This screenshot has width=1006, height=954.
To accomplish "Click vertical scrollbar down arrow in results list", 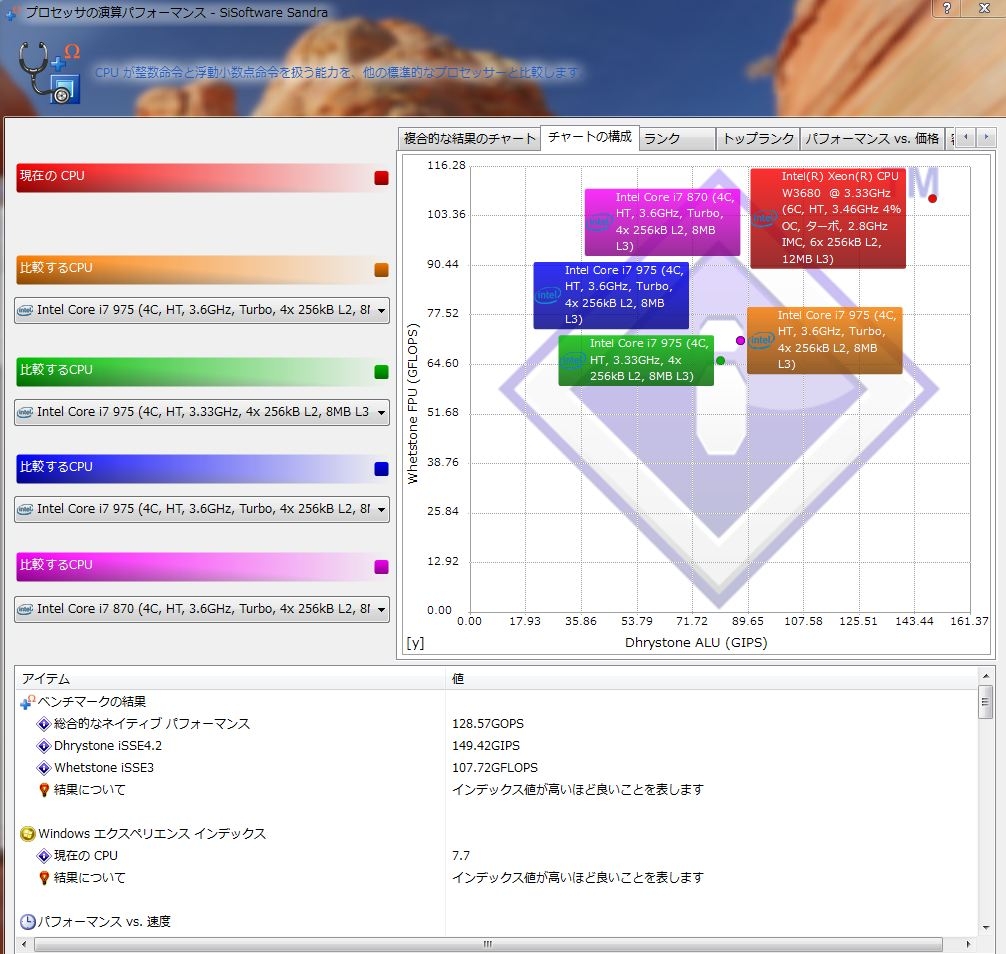I will click(x=985, y=928).
